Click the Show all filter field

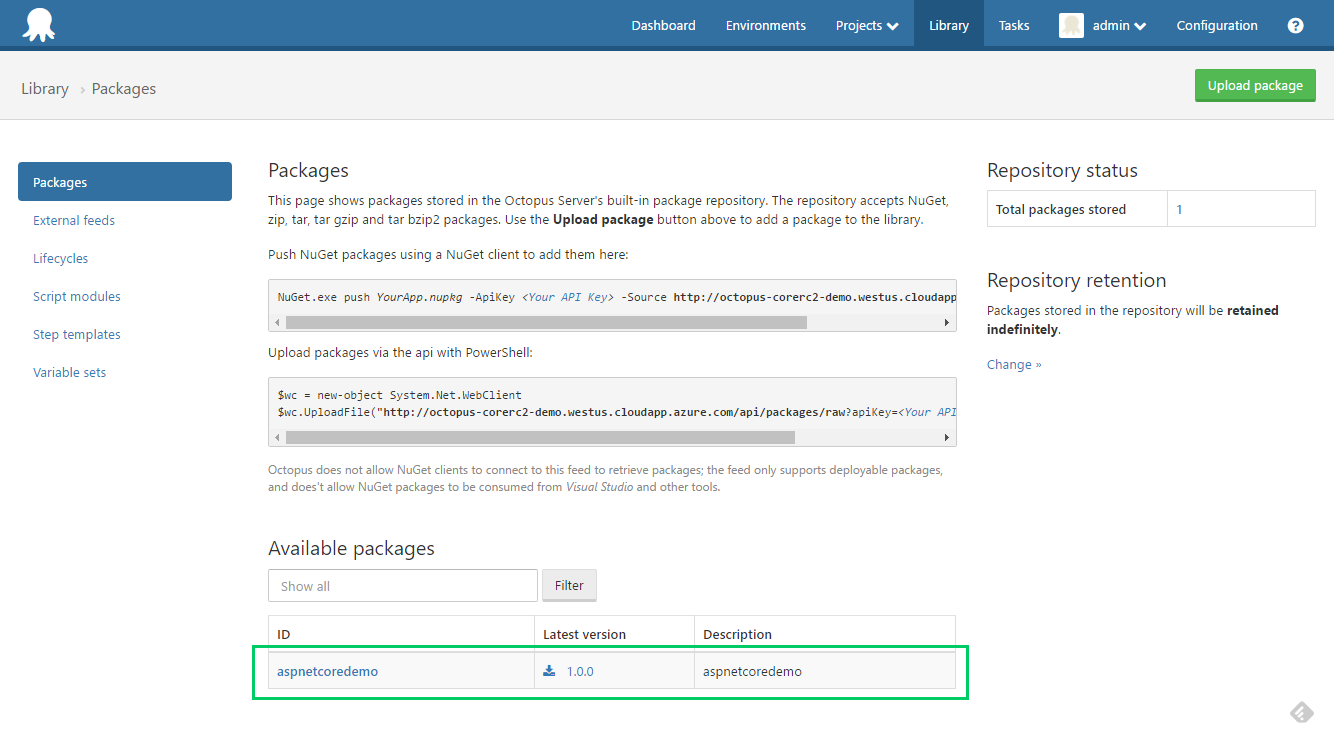click(402, 585)
